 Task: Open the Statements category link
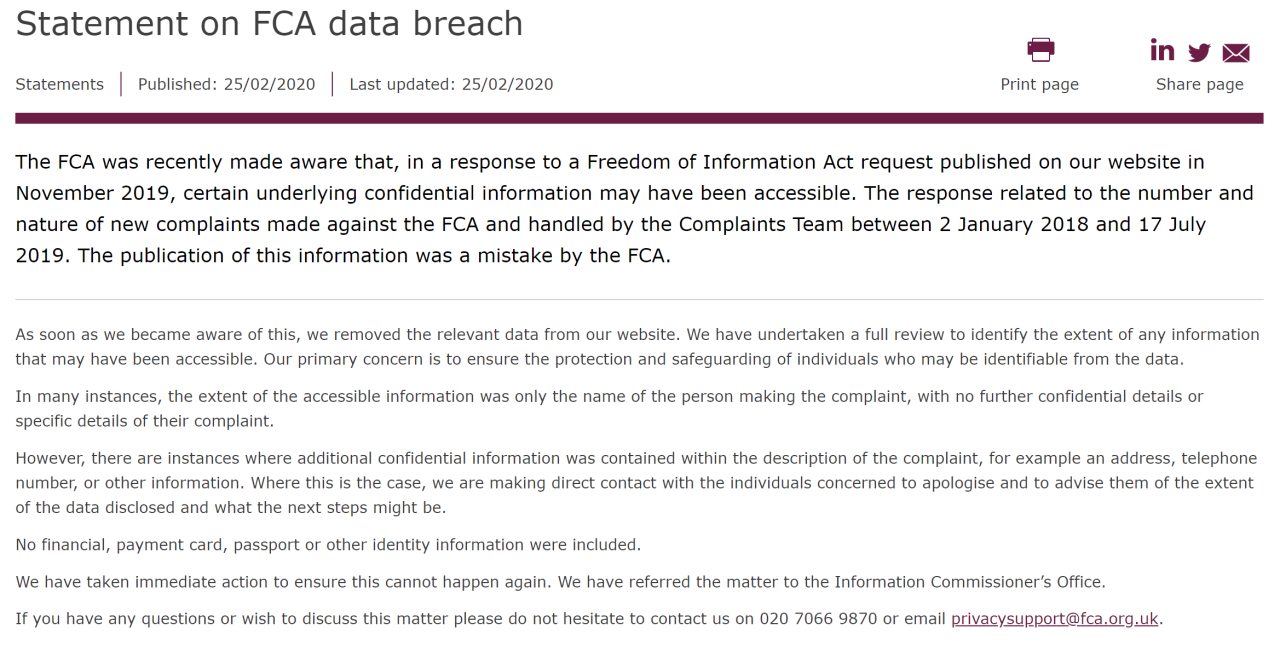(x=59, y=84)
